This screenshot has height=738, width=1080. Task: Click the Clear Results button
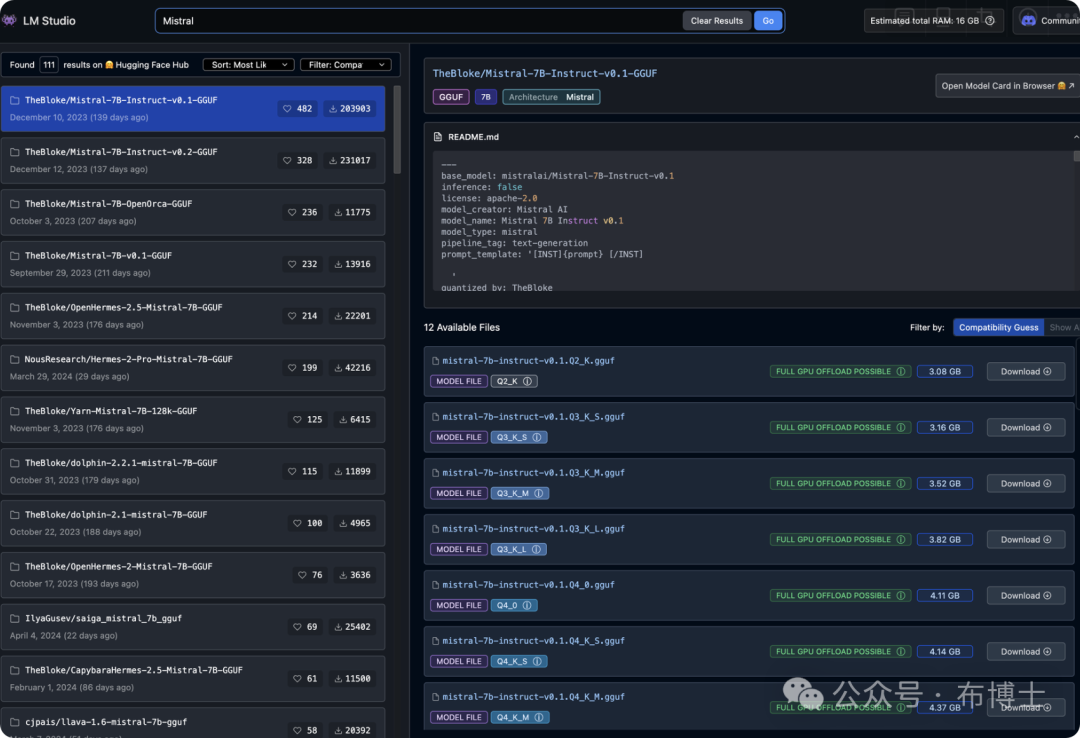(x=716, y=21)
